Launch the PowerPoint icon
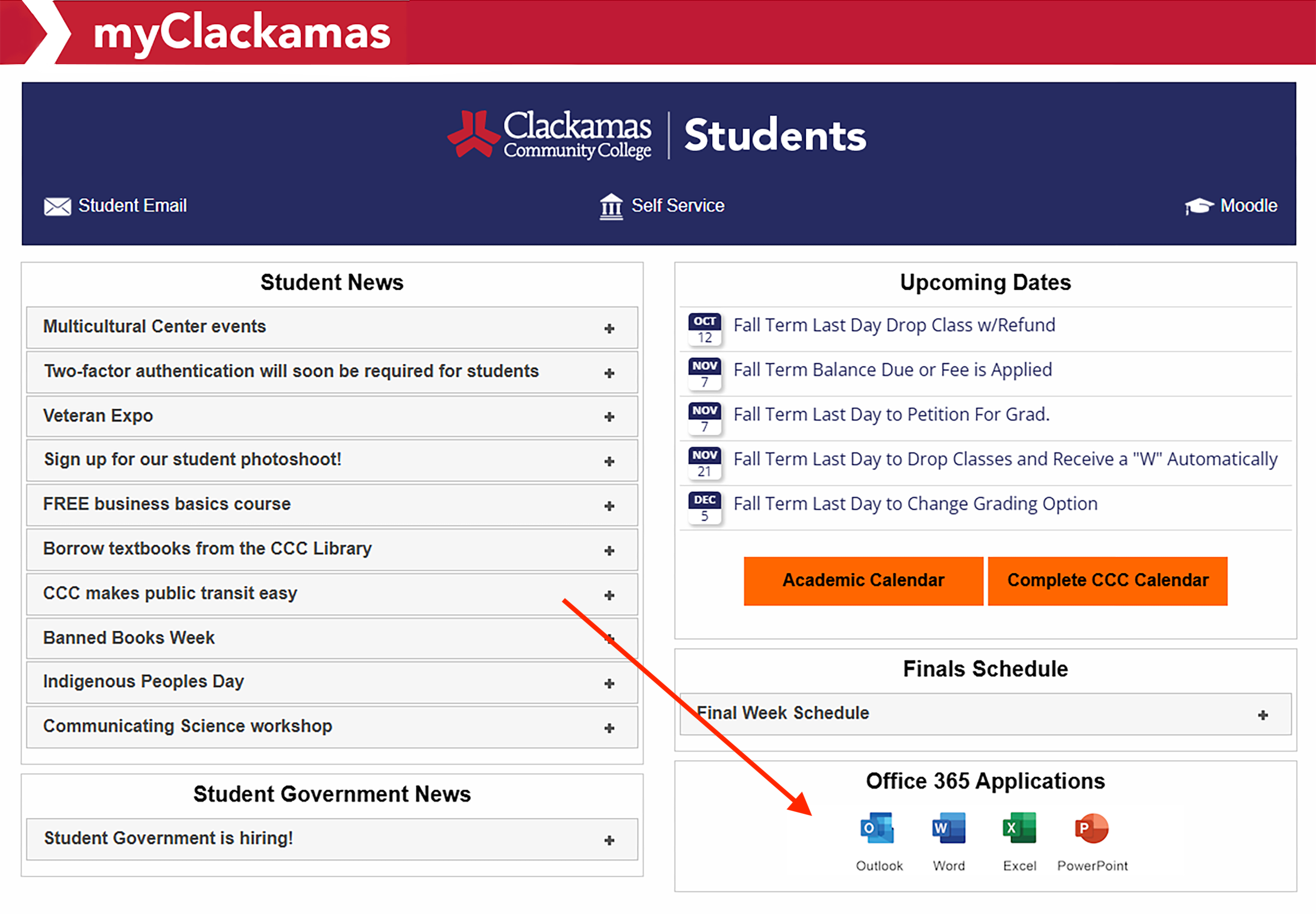Screen dimensions: 1316x914 click(1092, 828)
